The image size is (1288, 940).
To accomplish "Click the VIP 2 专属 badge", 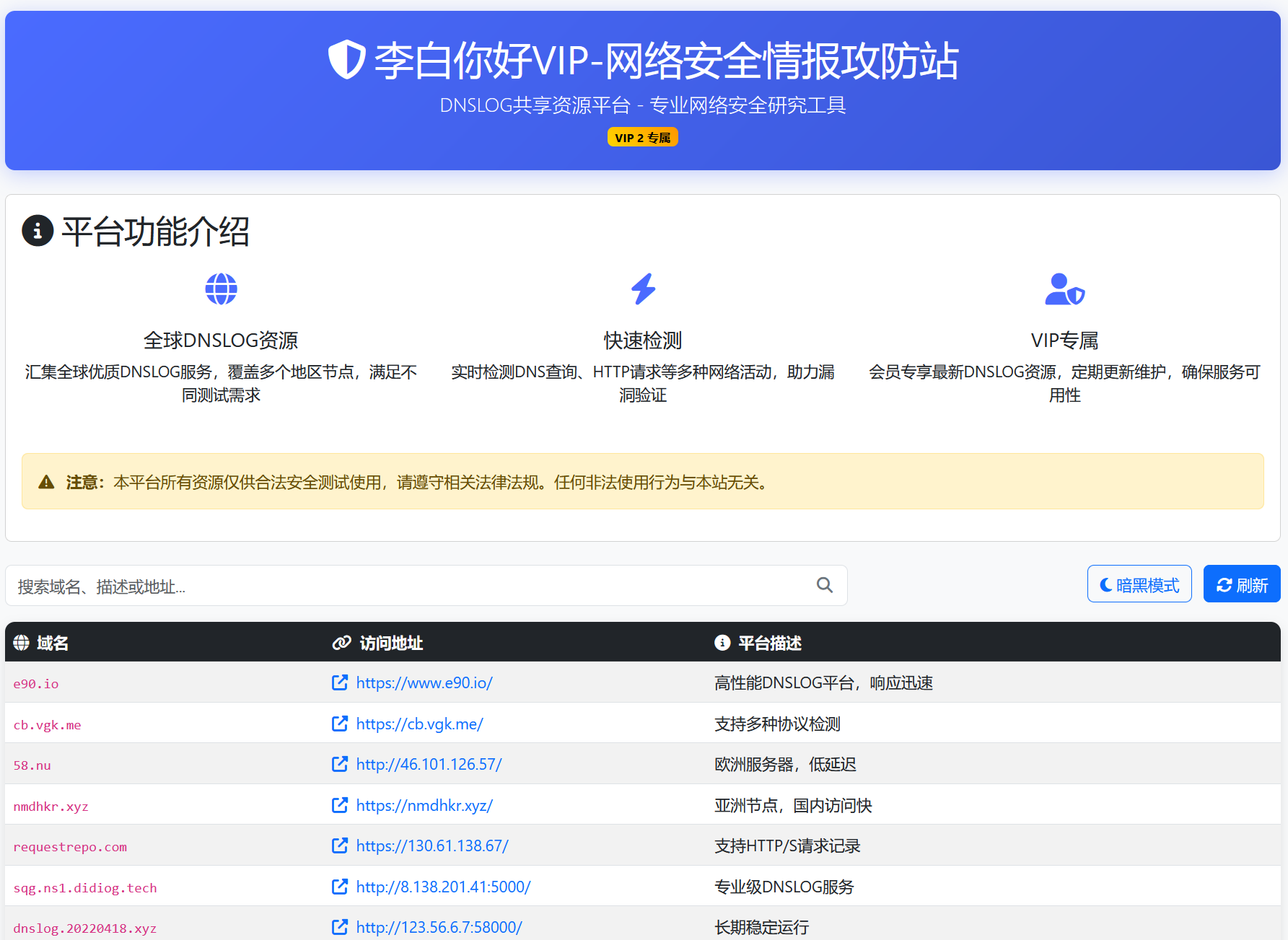I will coord(643,137).
